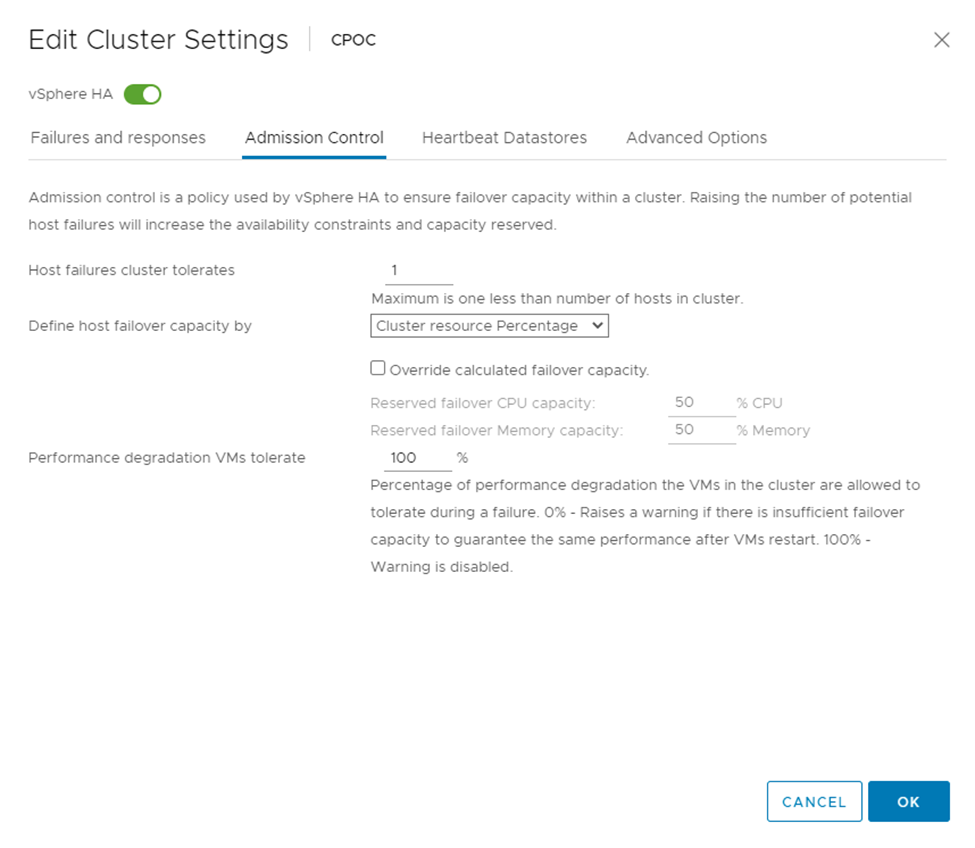This screenshot has width=975, height=848.
Task: Click the Edit Cluster Settings title
Action: tap(158, 40)
